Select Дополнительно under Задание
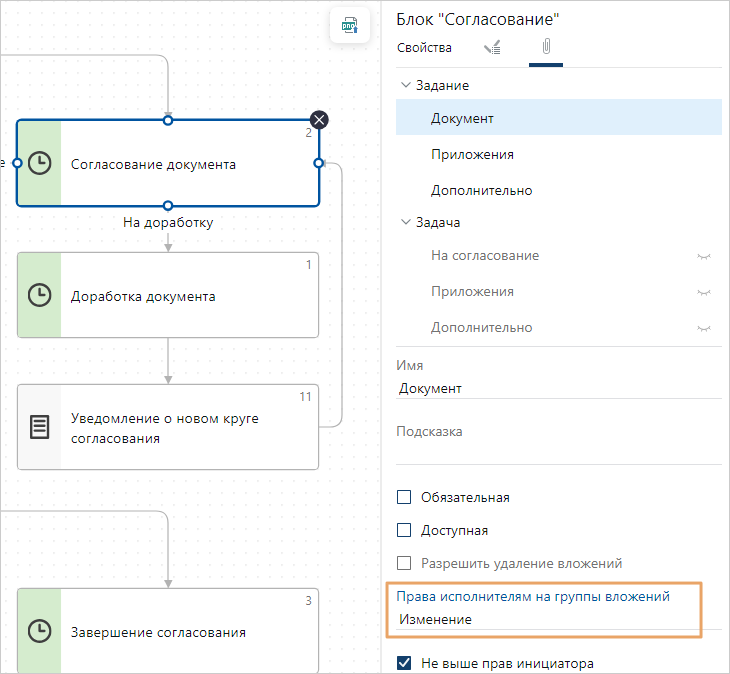Image resolution: width=730 pixels, height=674 pixels. pyautogui.click(x=481, y=190)
